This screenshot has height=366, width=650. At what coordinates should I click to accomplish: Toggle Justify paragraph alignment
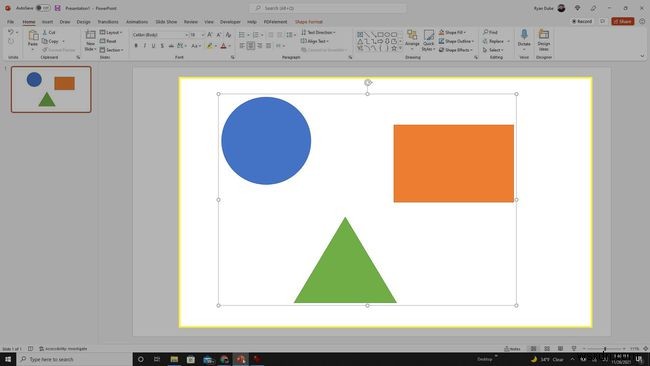point(268,46)
